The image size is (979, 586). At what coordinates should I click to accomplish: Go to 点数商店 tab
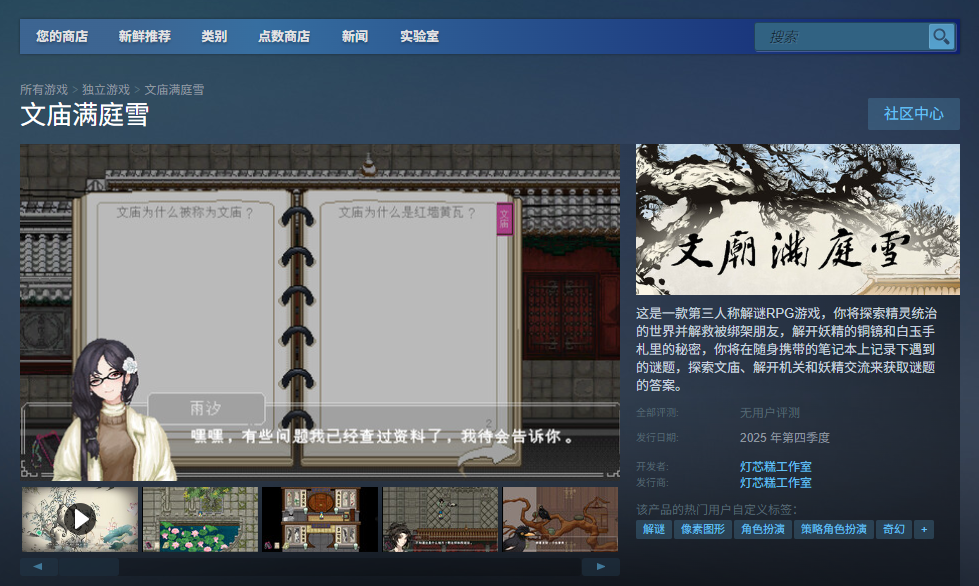[x=284, y=37]
